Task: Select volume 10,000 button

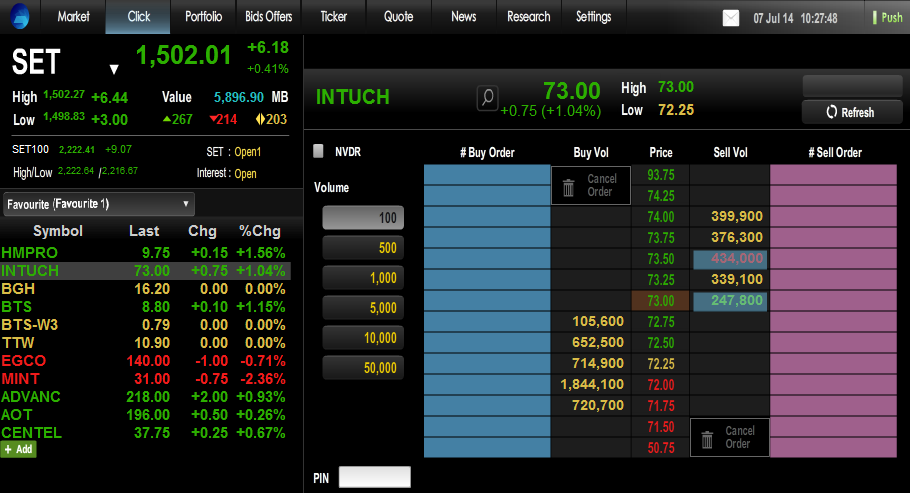Action: 363,338
